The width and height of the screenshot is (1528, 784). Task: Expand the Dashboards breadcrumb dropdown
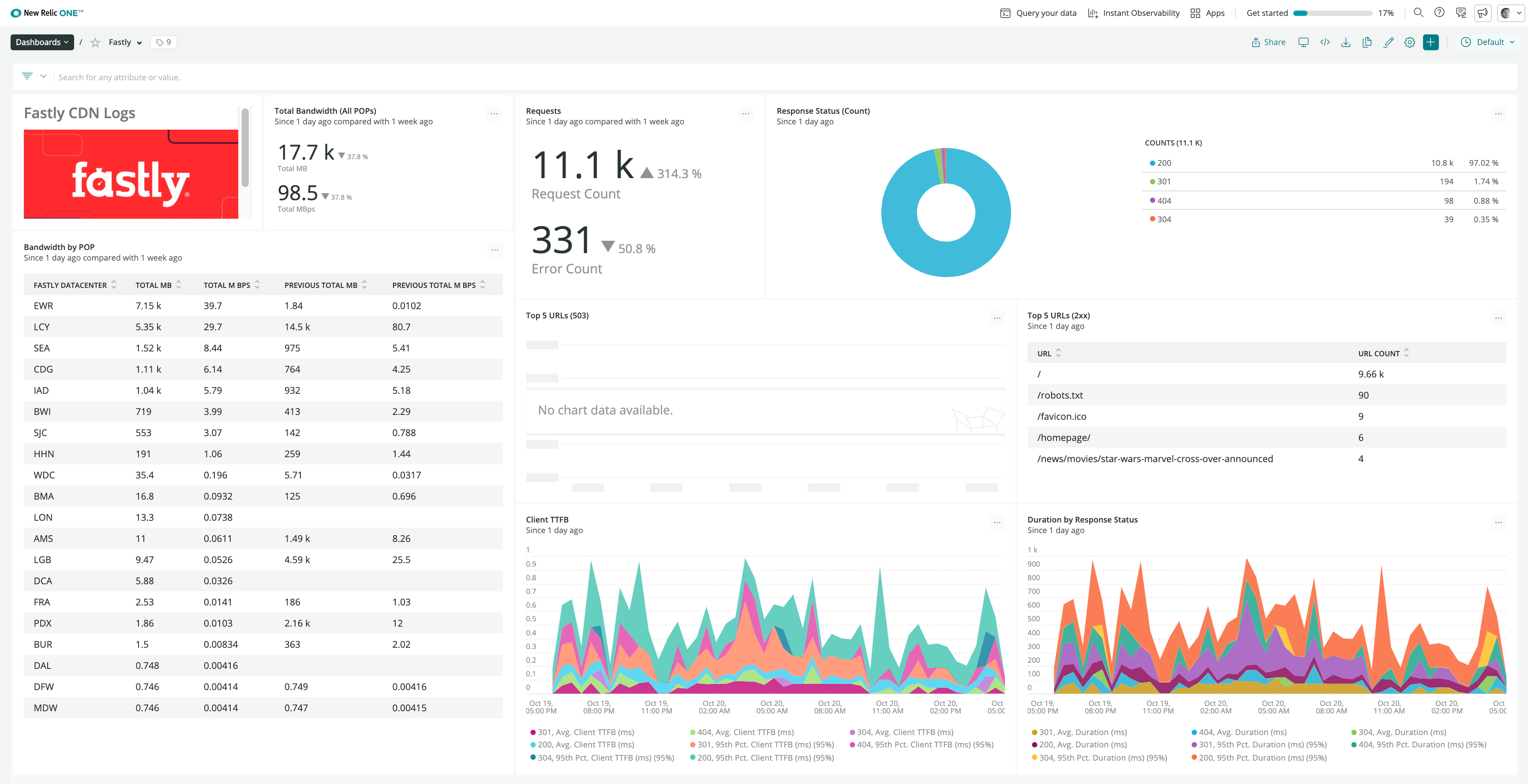(x=41, y=42)
